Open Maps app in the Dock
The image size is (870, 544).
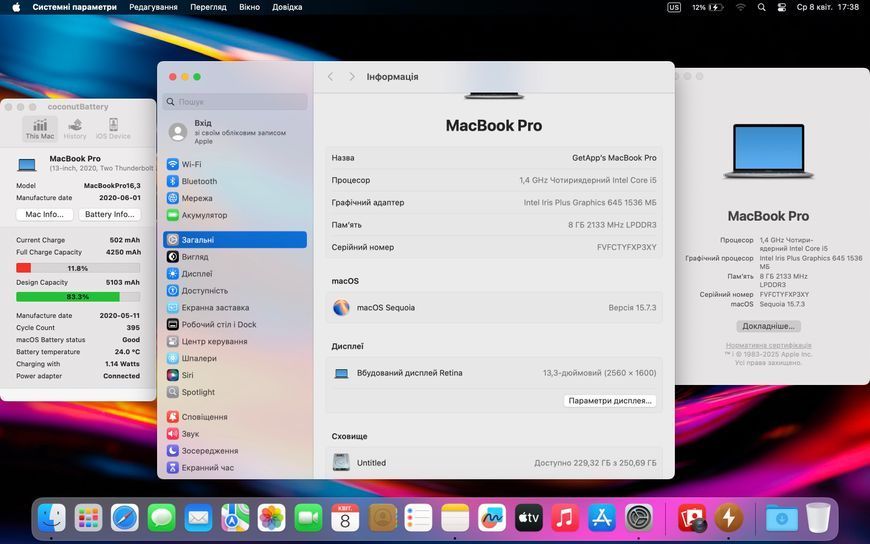[235, 518]
